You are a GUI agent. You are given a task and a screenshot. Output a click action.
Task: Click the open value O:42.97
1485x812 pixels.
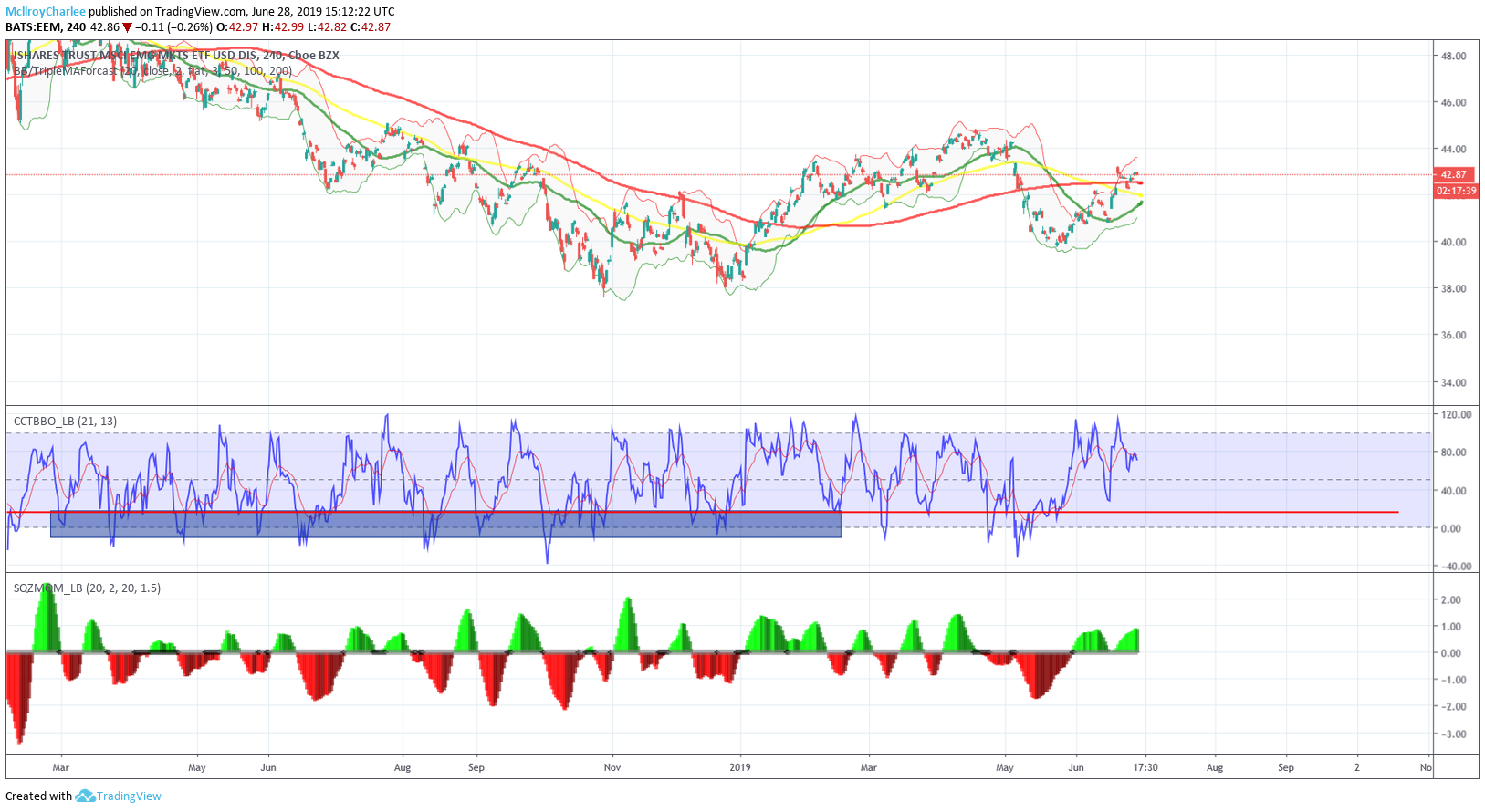[x=237, y=27]
